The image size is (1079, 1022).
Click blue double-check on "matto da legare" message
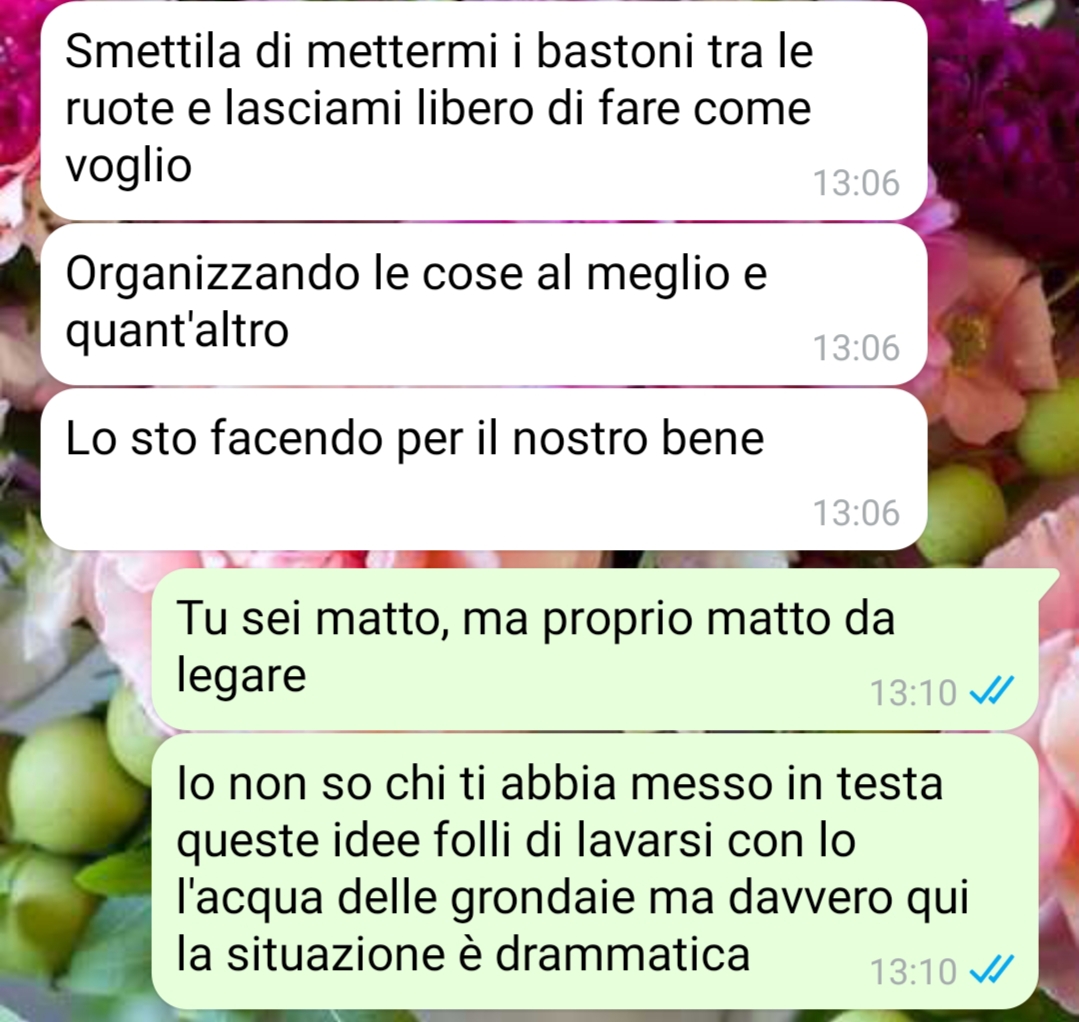tap(992, 690)
